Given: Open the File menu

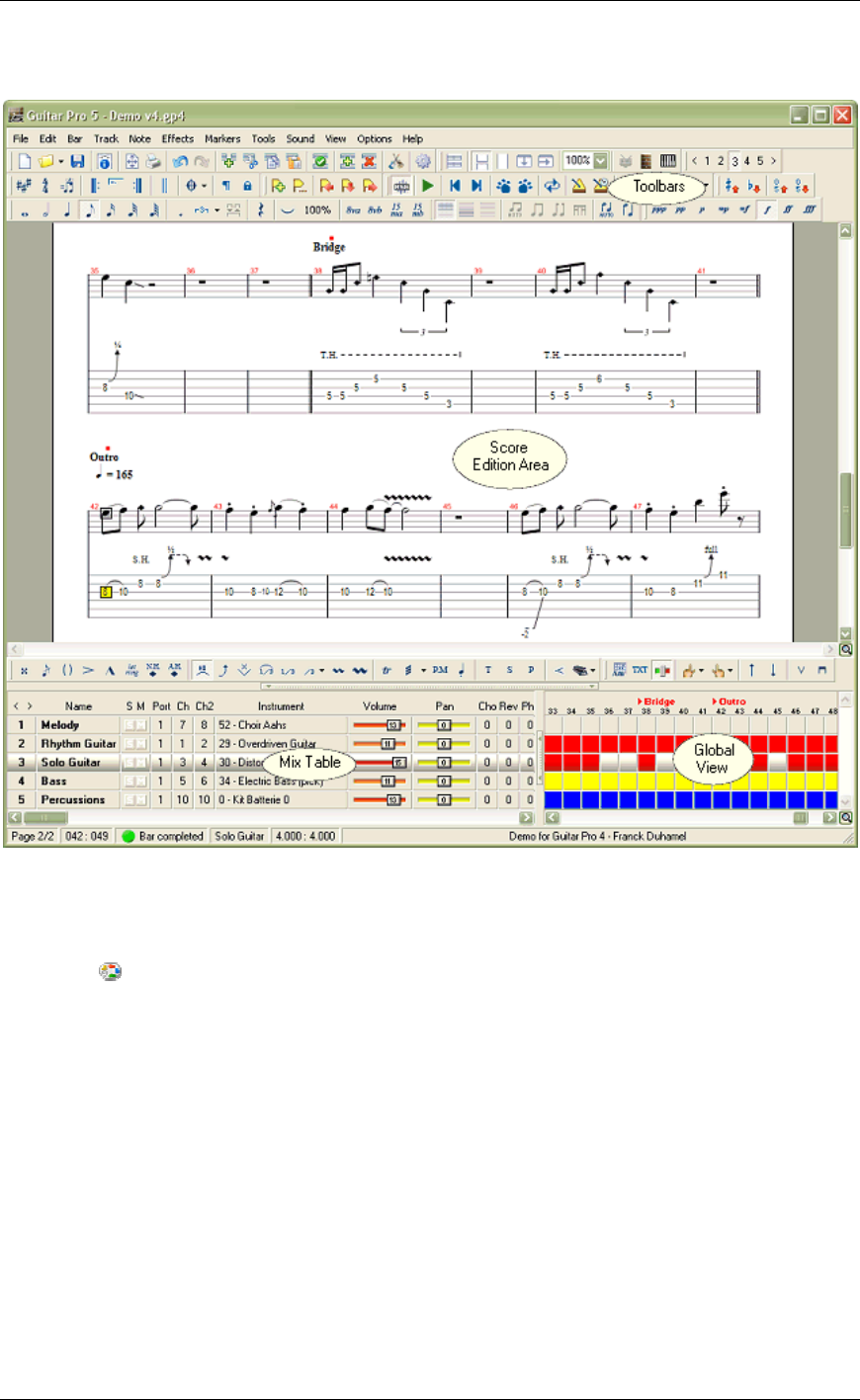Looking at the screenshot, I should pos(21,139).
